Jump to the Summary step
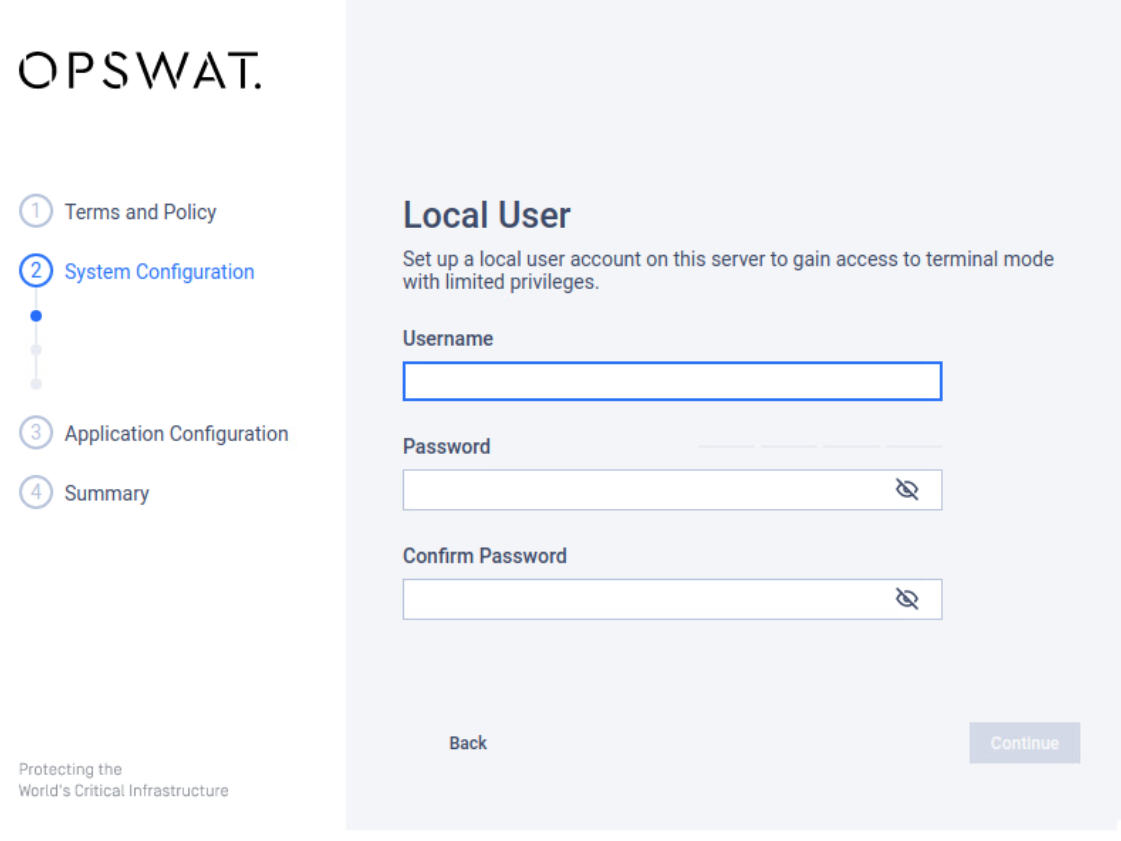Viewport: 1121px width, 841px height. [107, 493]
